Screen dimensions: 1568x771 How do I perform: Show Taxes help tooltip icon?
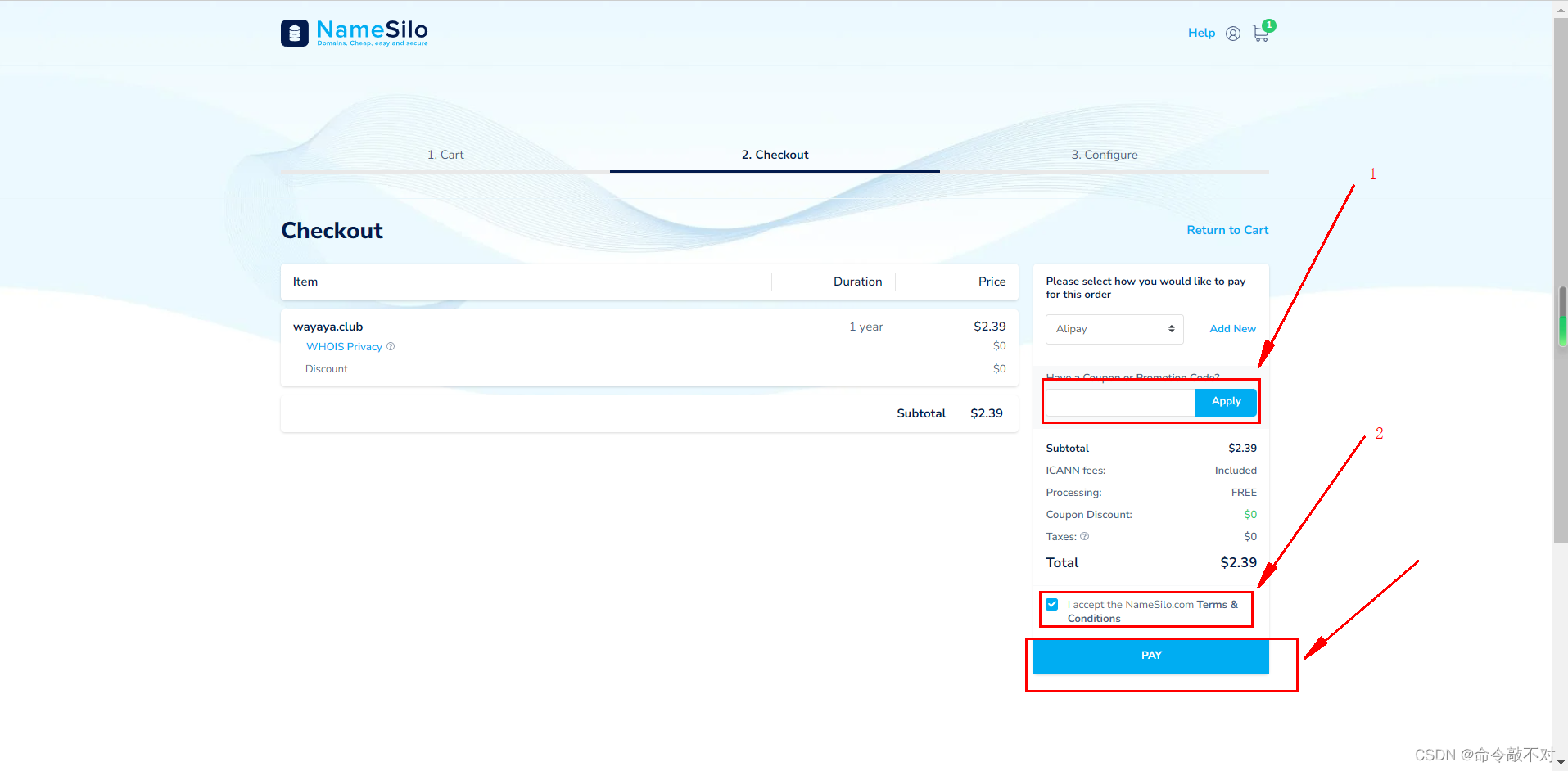coord(1085,537)
